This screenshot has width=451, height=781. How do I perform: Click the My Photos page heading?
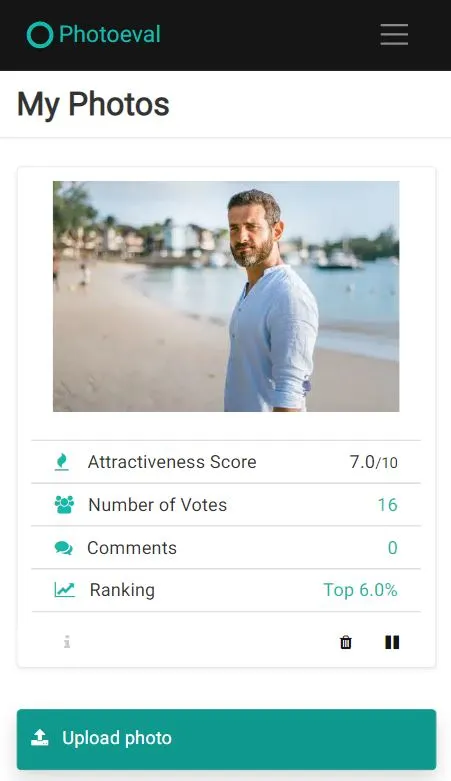(x=93, y=105)
